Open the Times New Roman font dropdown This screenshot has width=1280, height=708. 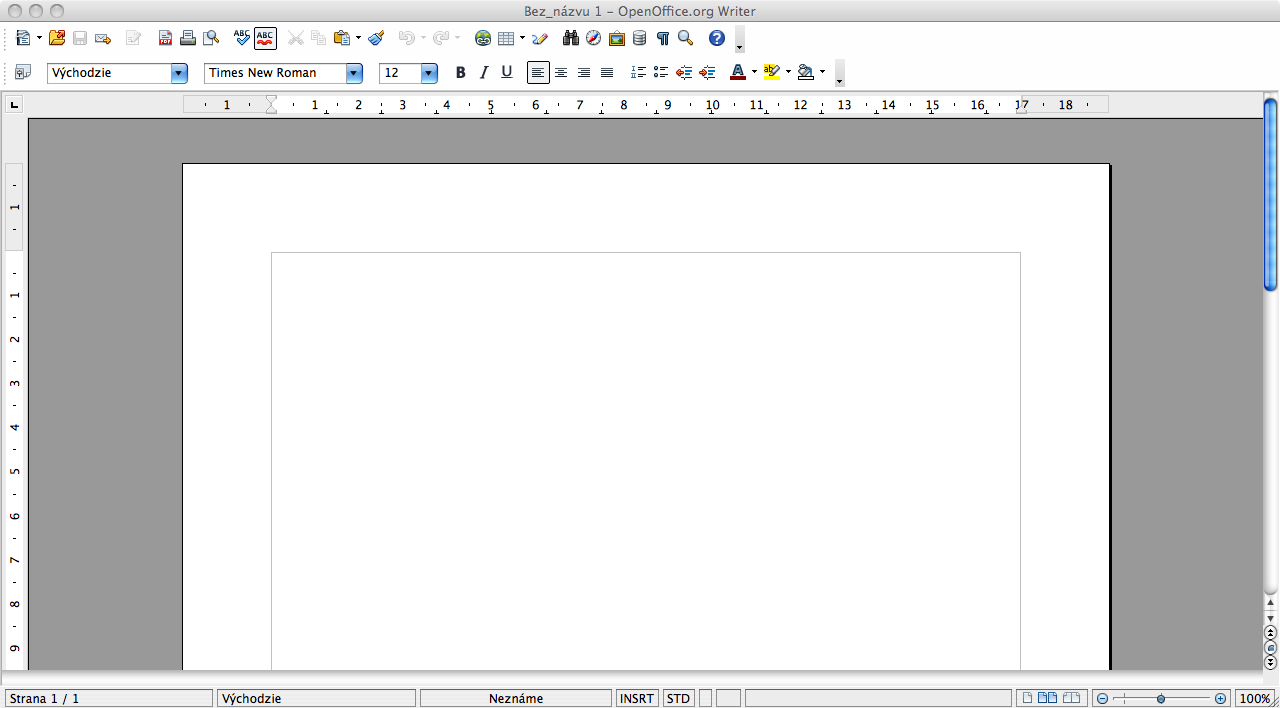coord(353,72)
